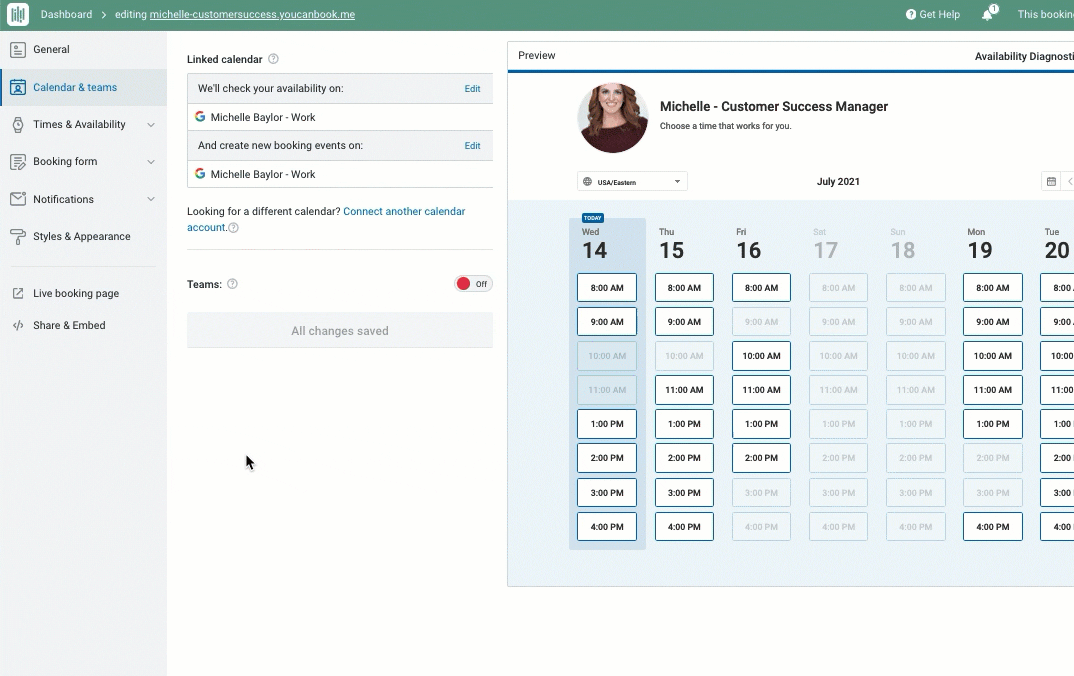This screenshot has height=676, width=1074.
Task: Click the globe icon in timezone selector
Action: coord(587,181)
